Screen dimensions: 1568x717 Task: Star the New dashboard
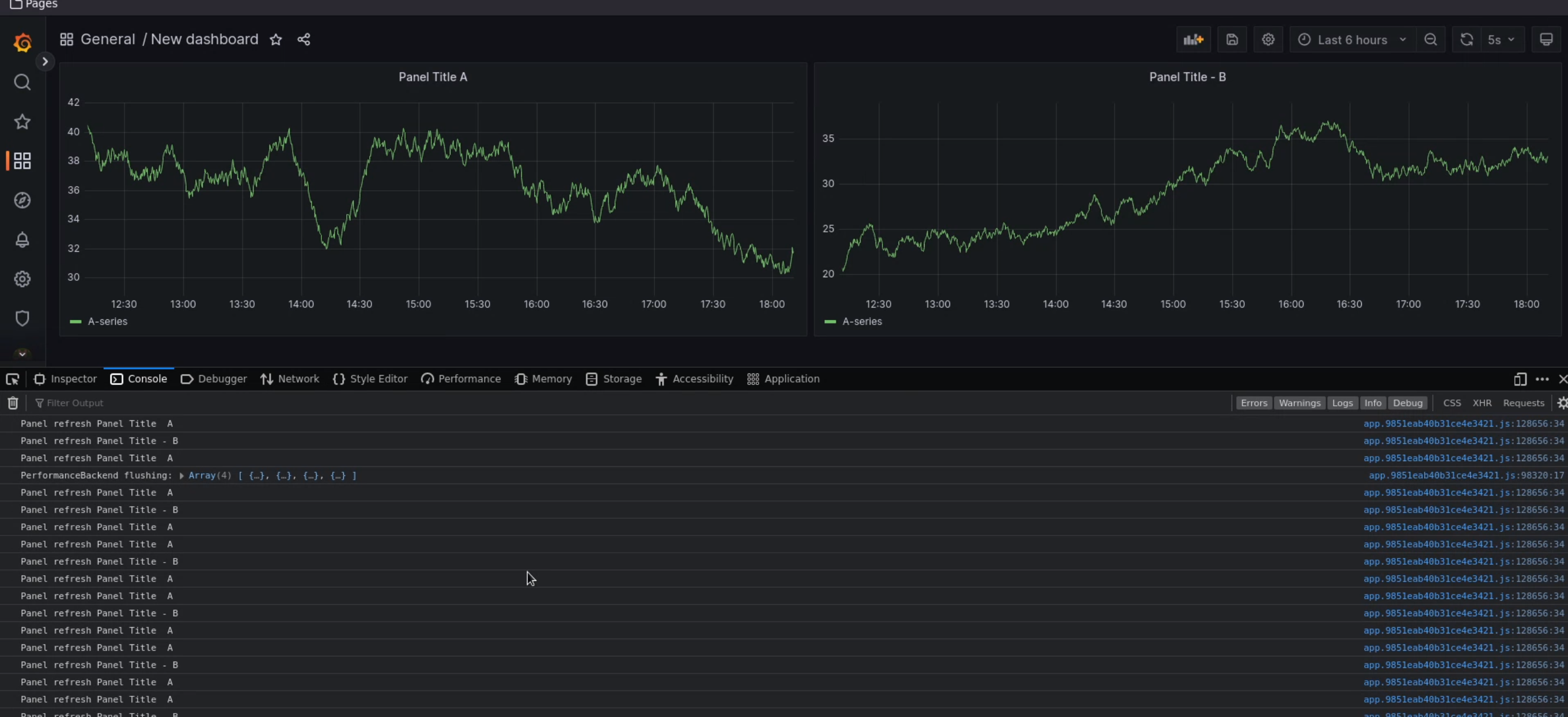click(x=277, y=39)
